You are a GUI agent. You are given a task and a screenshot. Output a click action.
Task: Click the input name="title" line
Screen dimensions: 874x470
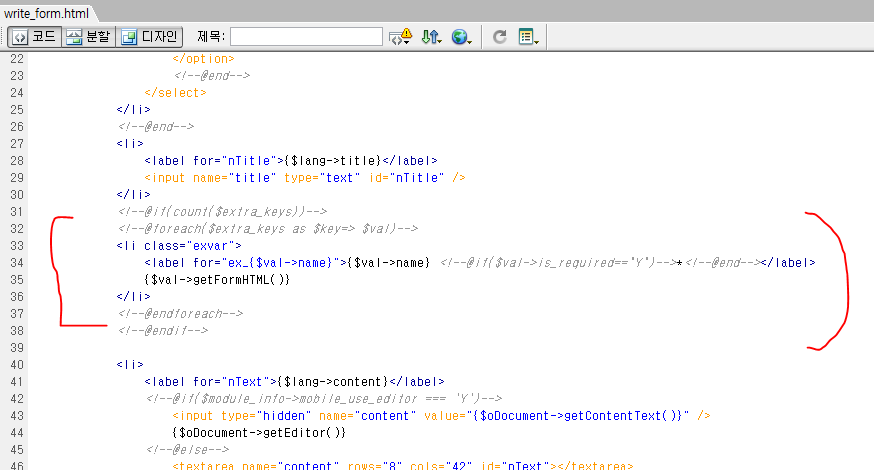(304, 178)
